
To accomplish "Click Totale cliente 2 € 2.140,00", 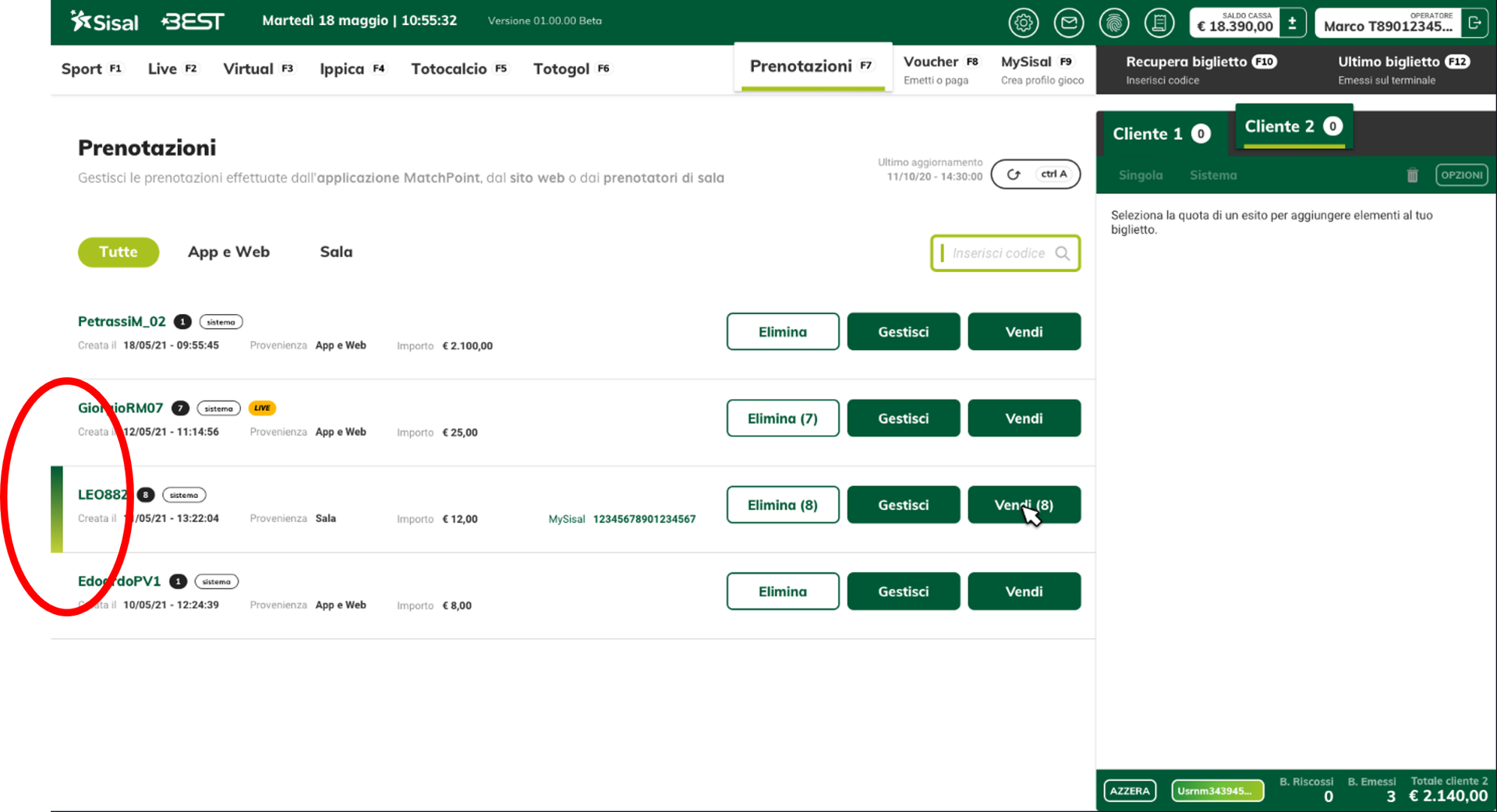I will (1448, 790).
